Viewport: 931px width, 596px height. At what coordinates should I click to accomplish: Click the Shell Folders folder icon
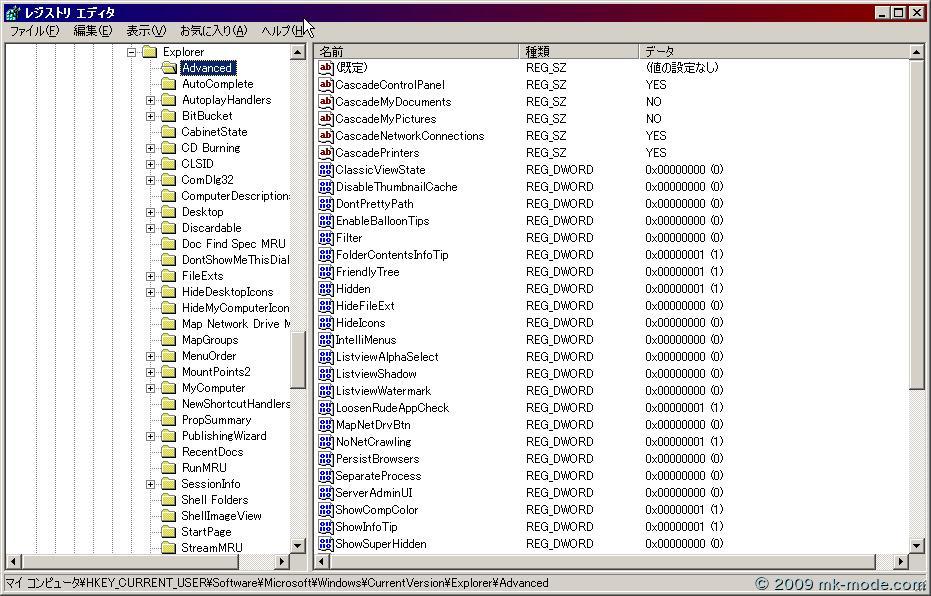pos(169,500)
